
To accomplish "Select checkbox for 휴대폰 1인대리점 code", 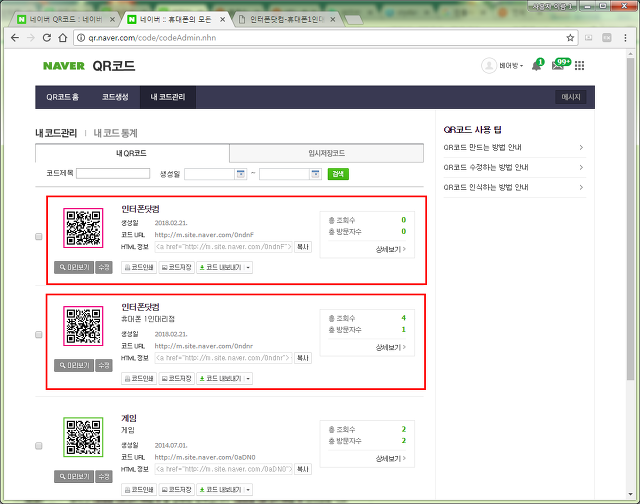I will coord(39,335).
